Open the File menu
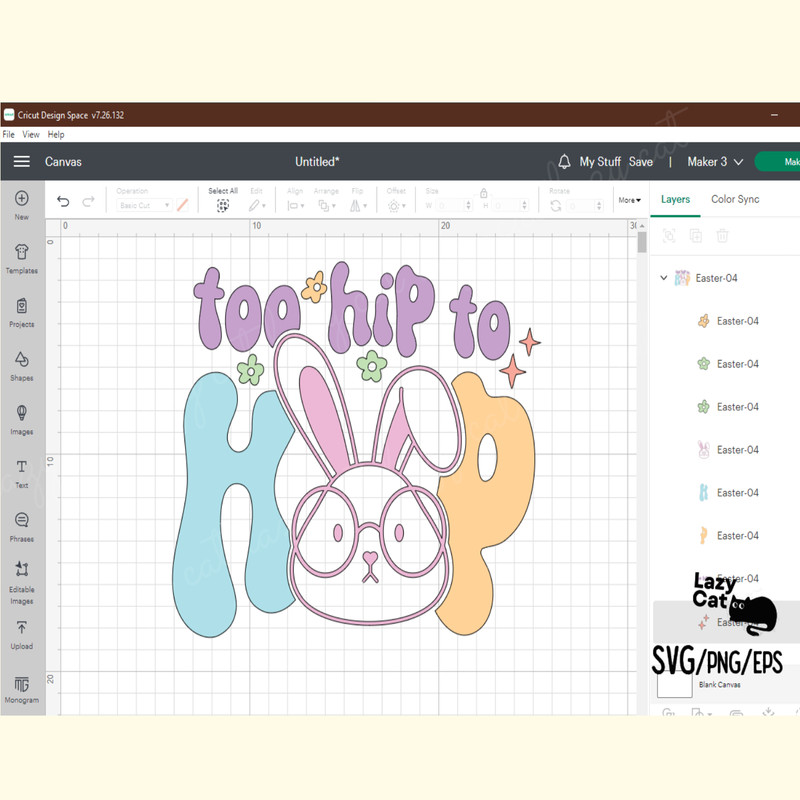800x800 pixels. (8, 133)
